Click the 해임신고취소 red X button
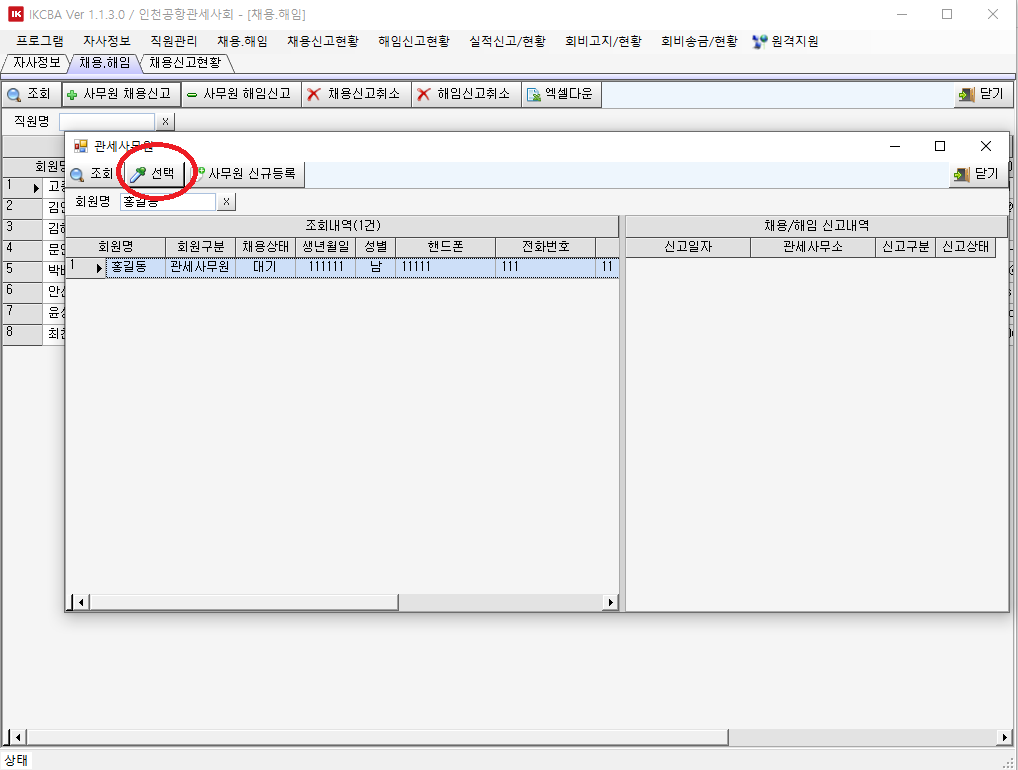 click(x=464, y=94)
